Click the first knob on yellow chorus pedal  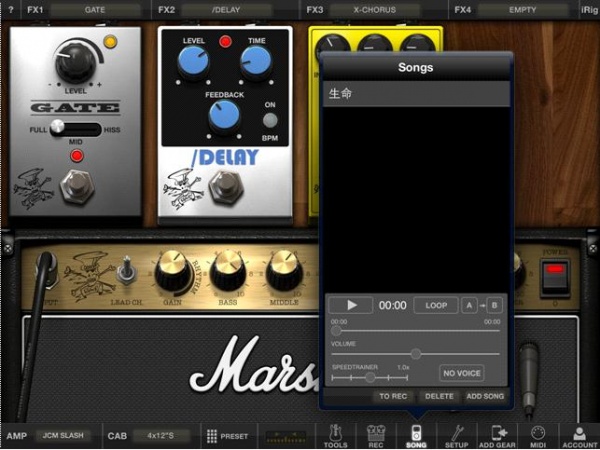331,48
